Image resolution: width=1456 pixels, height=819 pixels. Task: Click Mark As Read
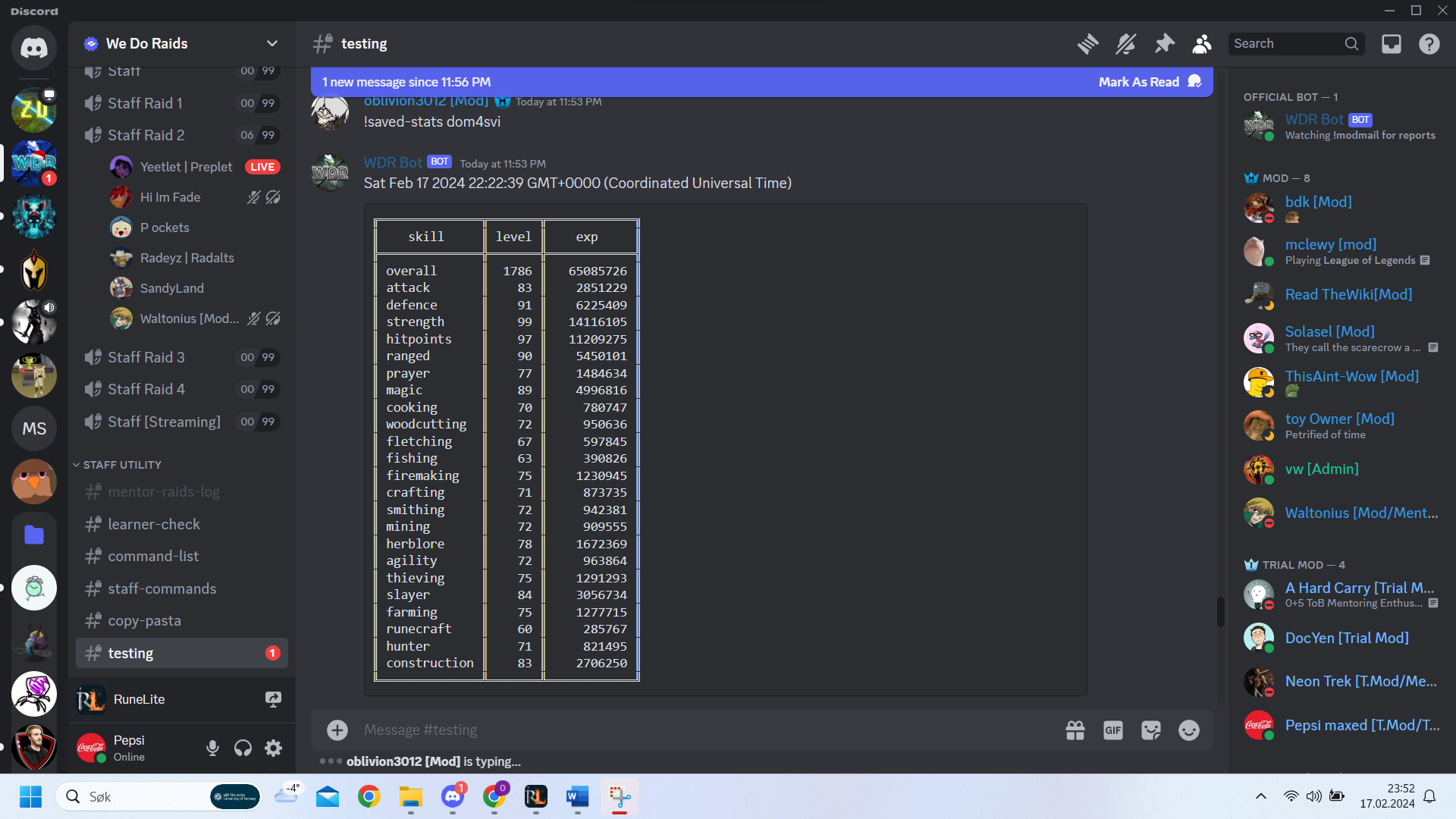coord(1149,82)
